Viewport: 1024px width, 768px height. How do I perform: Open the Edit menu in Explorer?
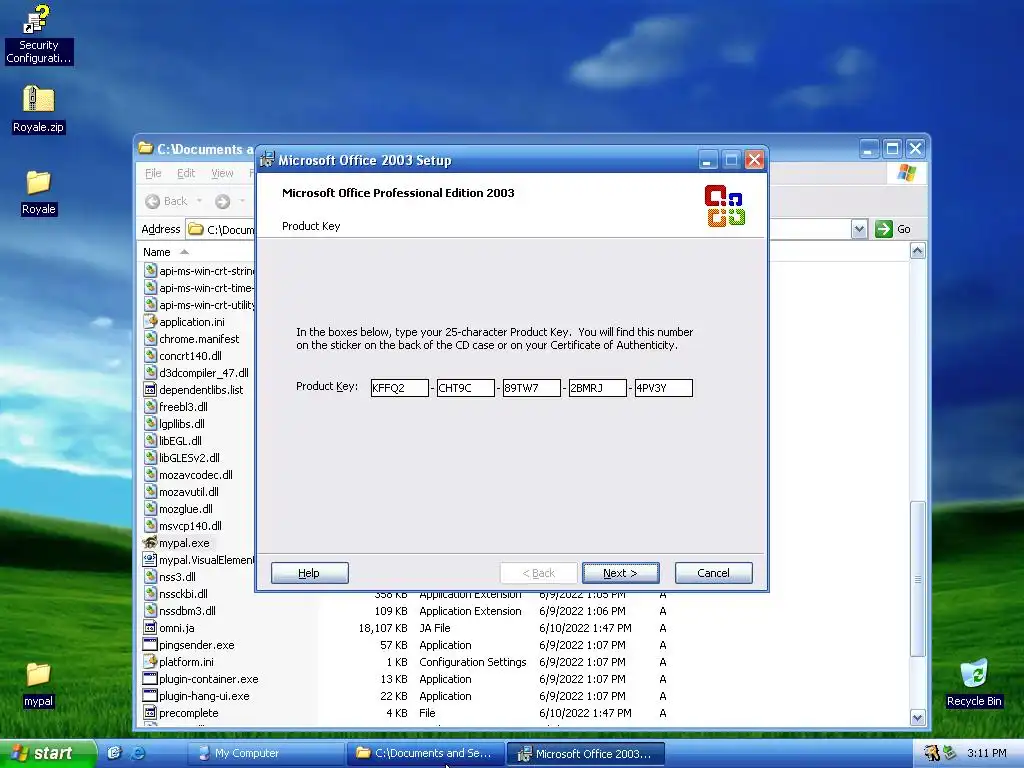tap(186, 173)
